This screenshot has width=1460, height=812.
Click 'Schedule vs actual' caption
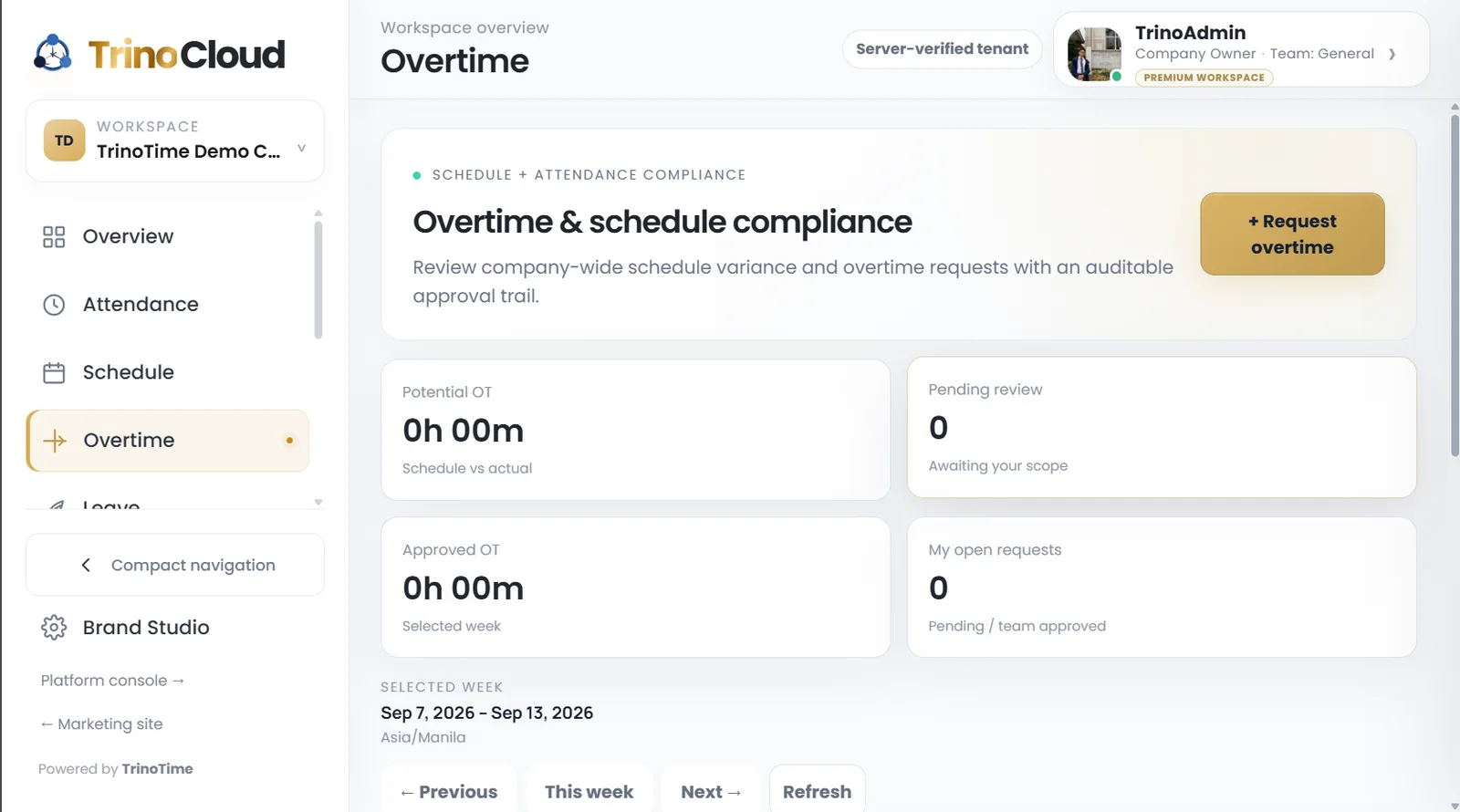click(x=467, y=468)
